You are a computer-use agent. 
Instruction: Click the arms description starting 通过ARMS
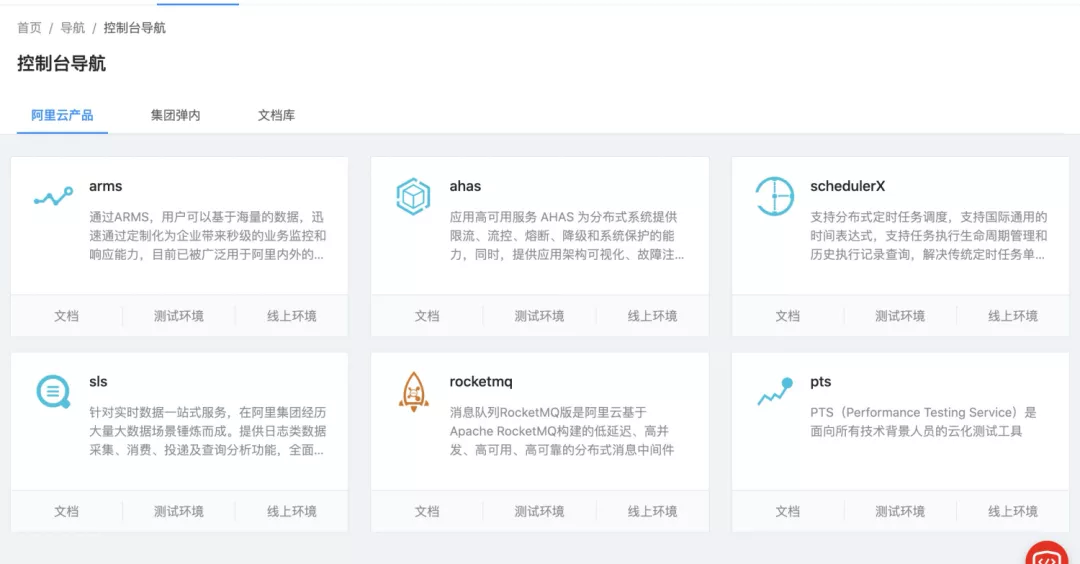click(x=207, y=236)
